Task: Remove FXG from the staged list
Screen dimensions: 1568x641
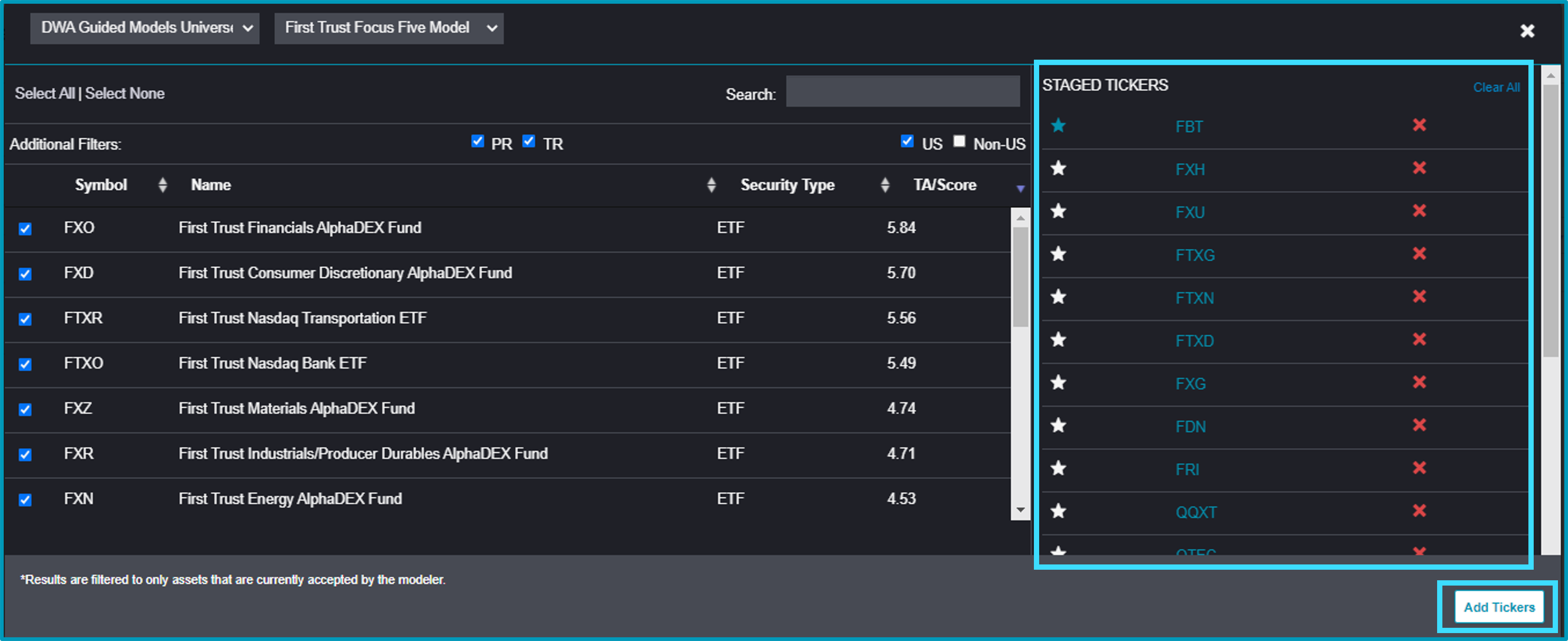Action: 1420,382
